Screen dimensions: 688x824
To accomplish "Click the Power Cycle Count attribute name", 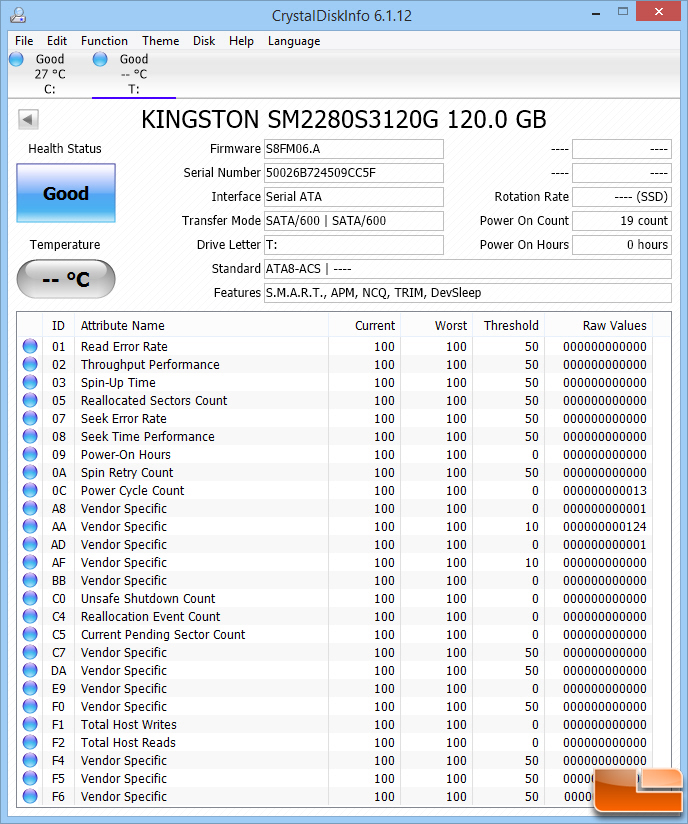I will [132, 491].
